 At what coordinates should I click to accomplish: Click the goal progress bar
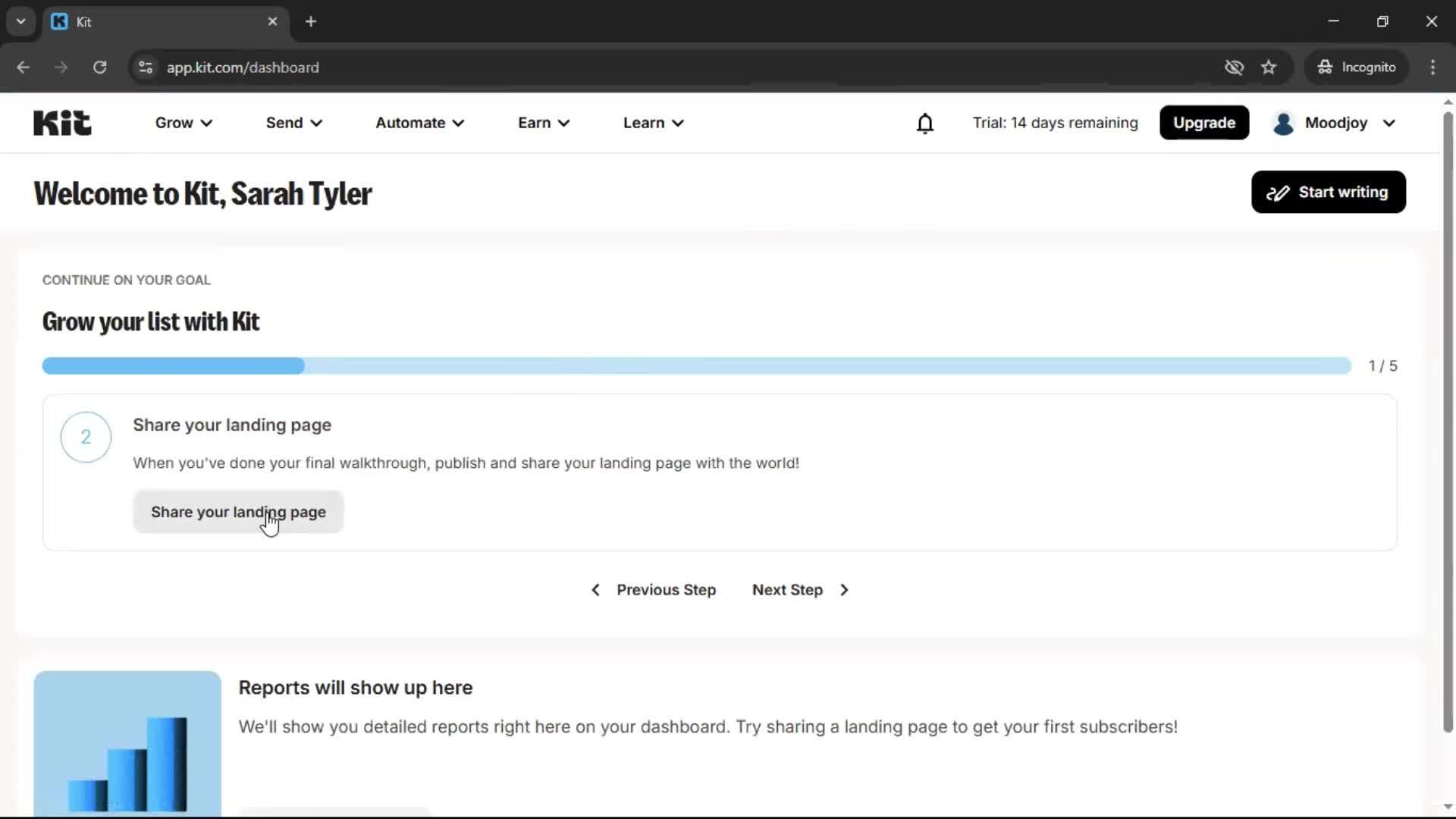tap(696, 366)
